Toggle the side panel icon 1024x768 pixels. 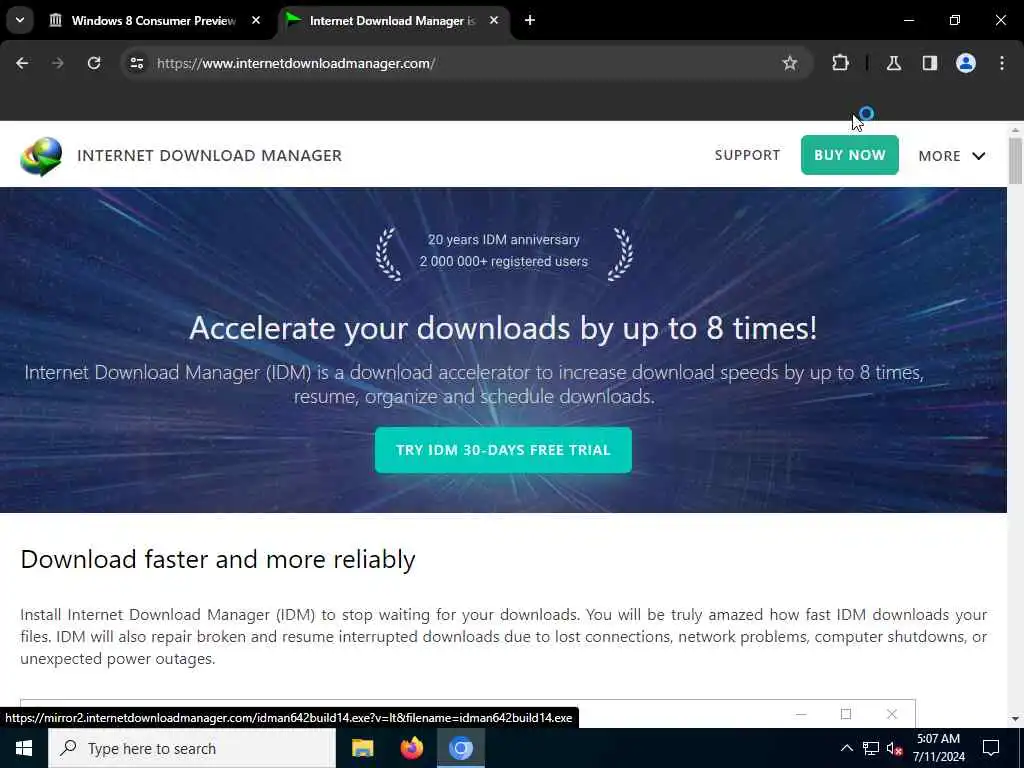930,63
